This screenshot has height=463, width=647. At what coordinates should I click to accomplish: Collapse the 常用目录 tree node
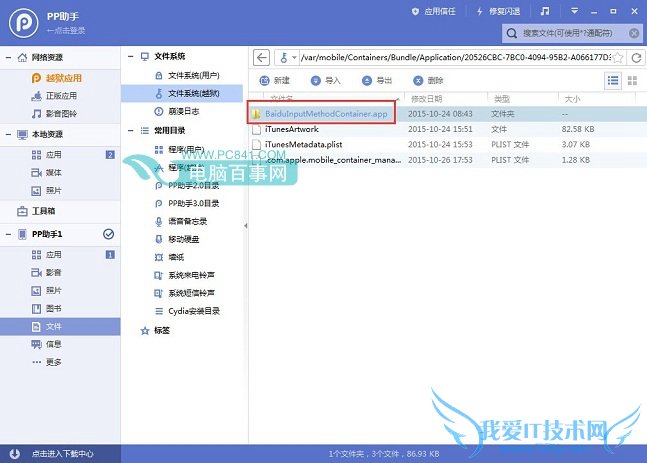coord(131,131)
